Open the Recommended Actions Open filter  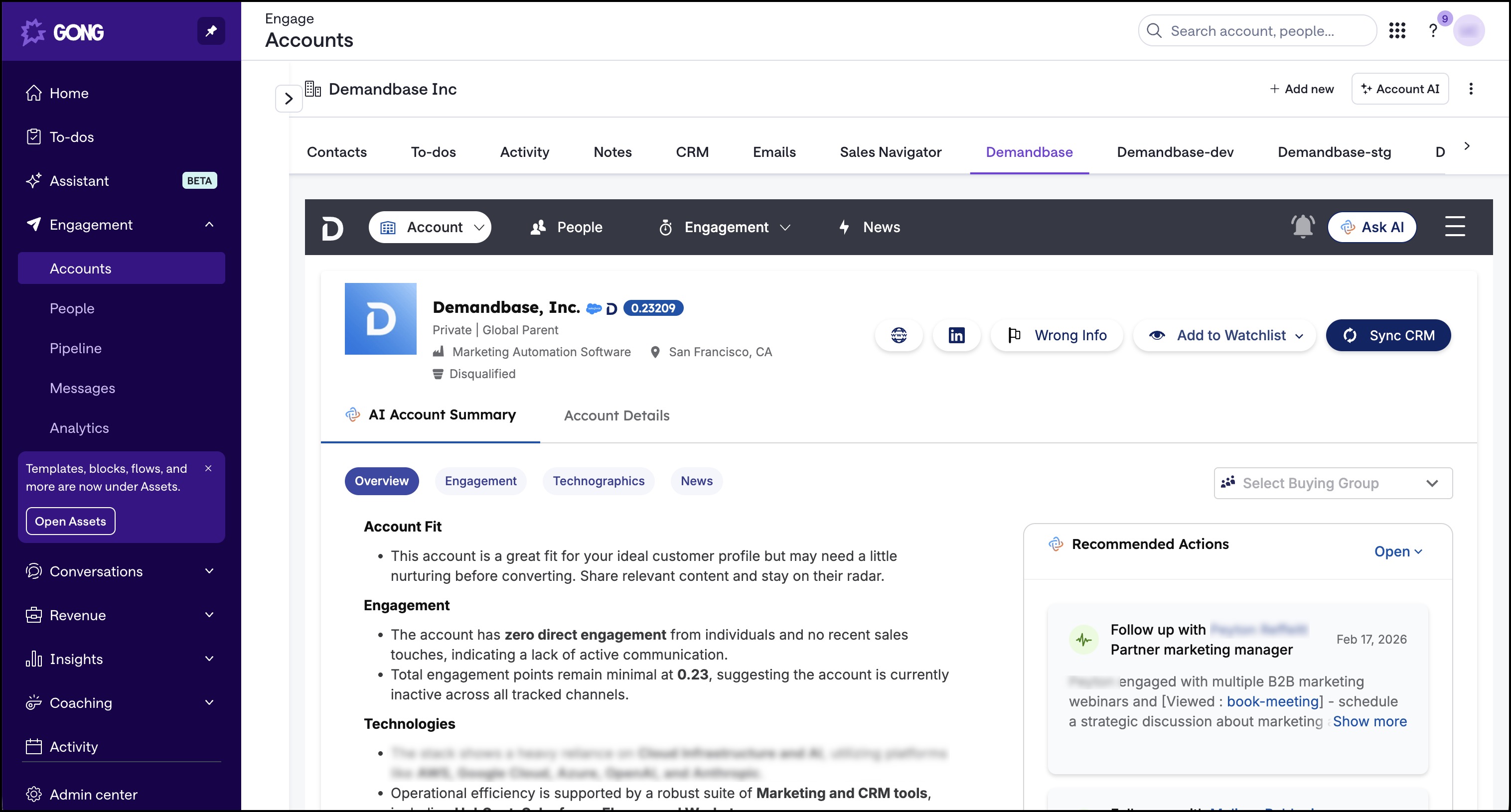pyautogui.click(x=1398, y=551)
